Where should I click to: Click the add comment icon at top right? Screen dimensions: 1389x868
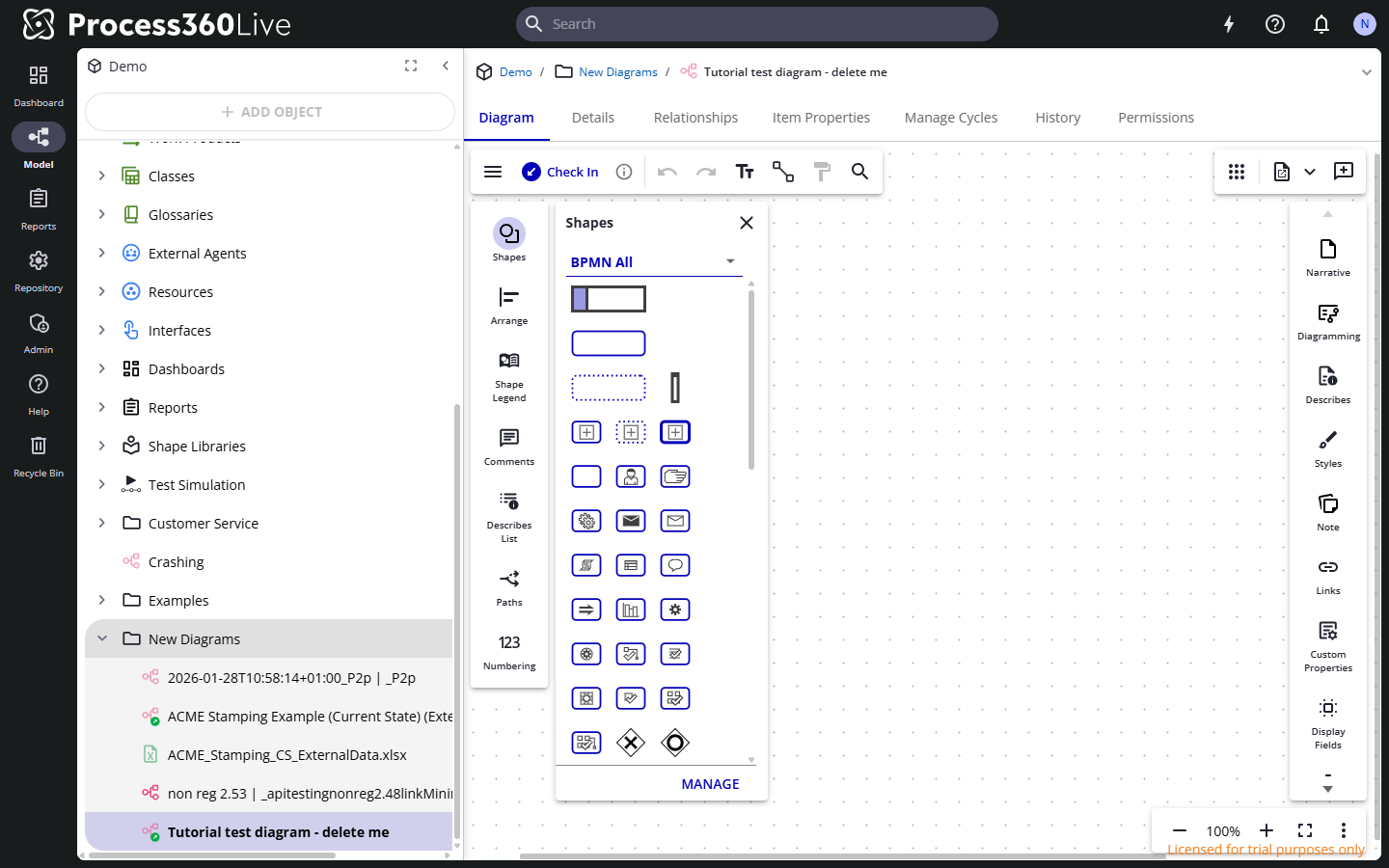coord(1344,172)
